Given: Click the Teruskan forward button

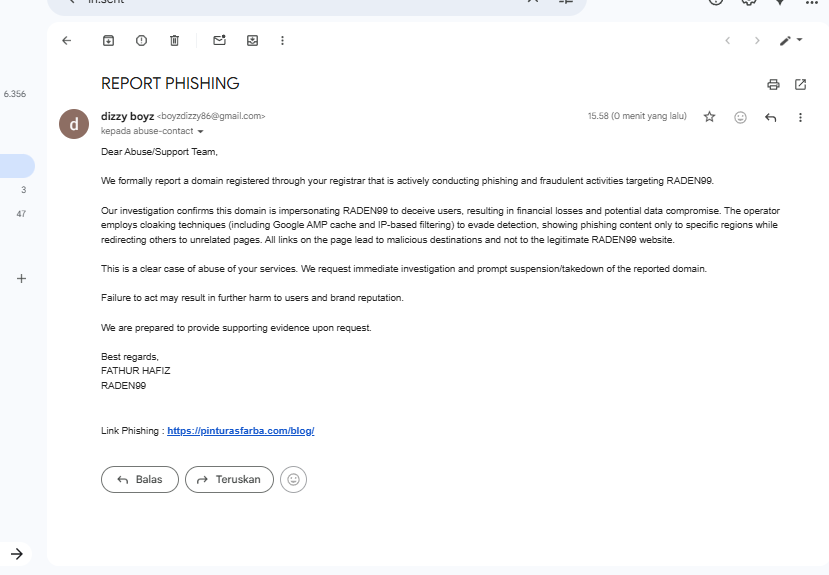Looking at the screenshot, I should pyautogui.click(x=229, y=480).
